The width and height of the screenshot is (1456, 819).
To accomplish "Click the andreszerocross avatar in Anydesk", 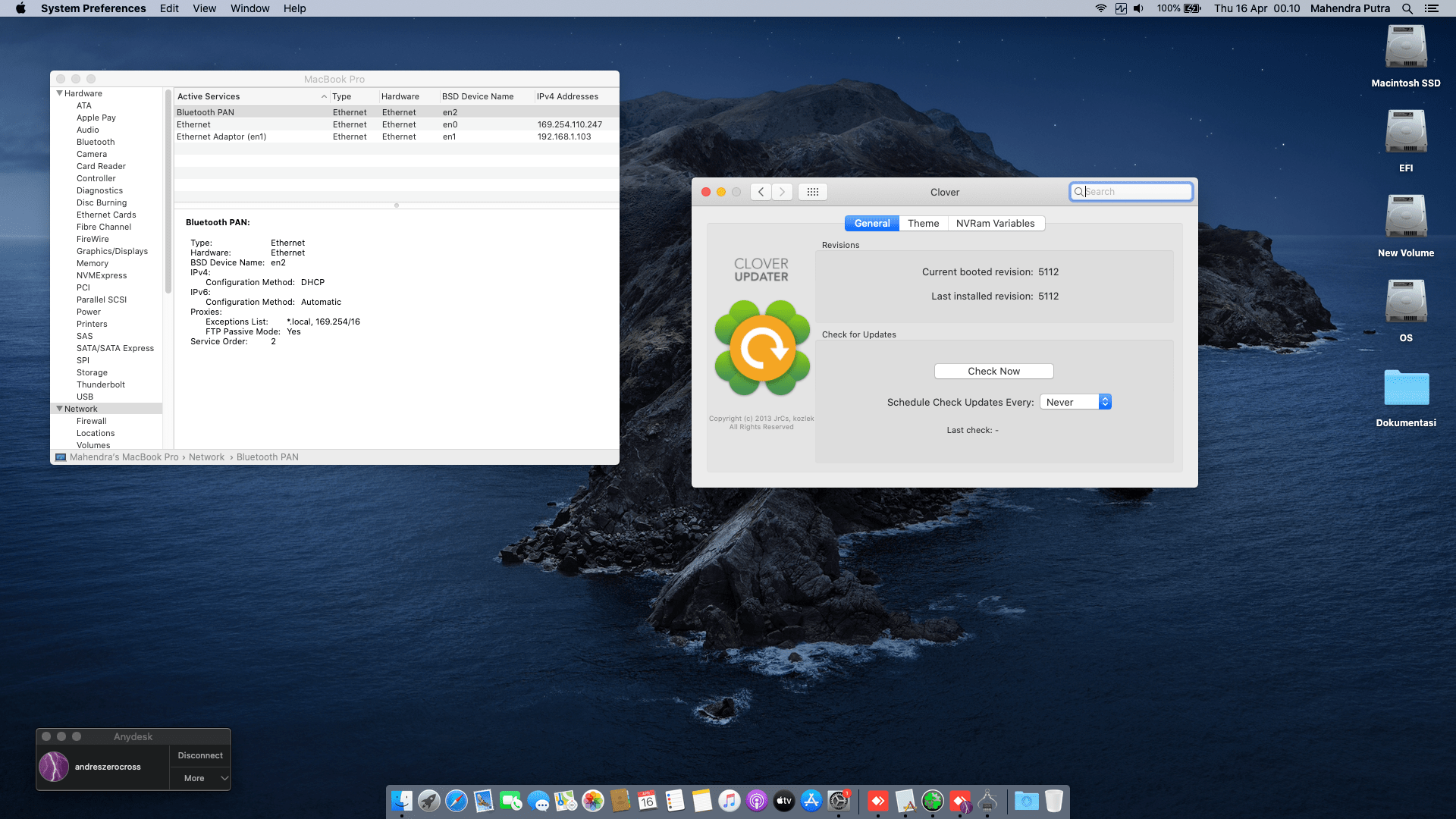I will 54,767.
